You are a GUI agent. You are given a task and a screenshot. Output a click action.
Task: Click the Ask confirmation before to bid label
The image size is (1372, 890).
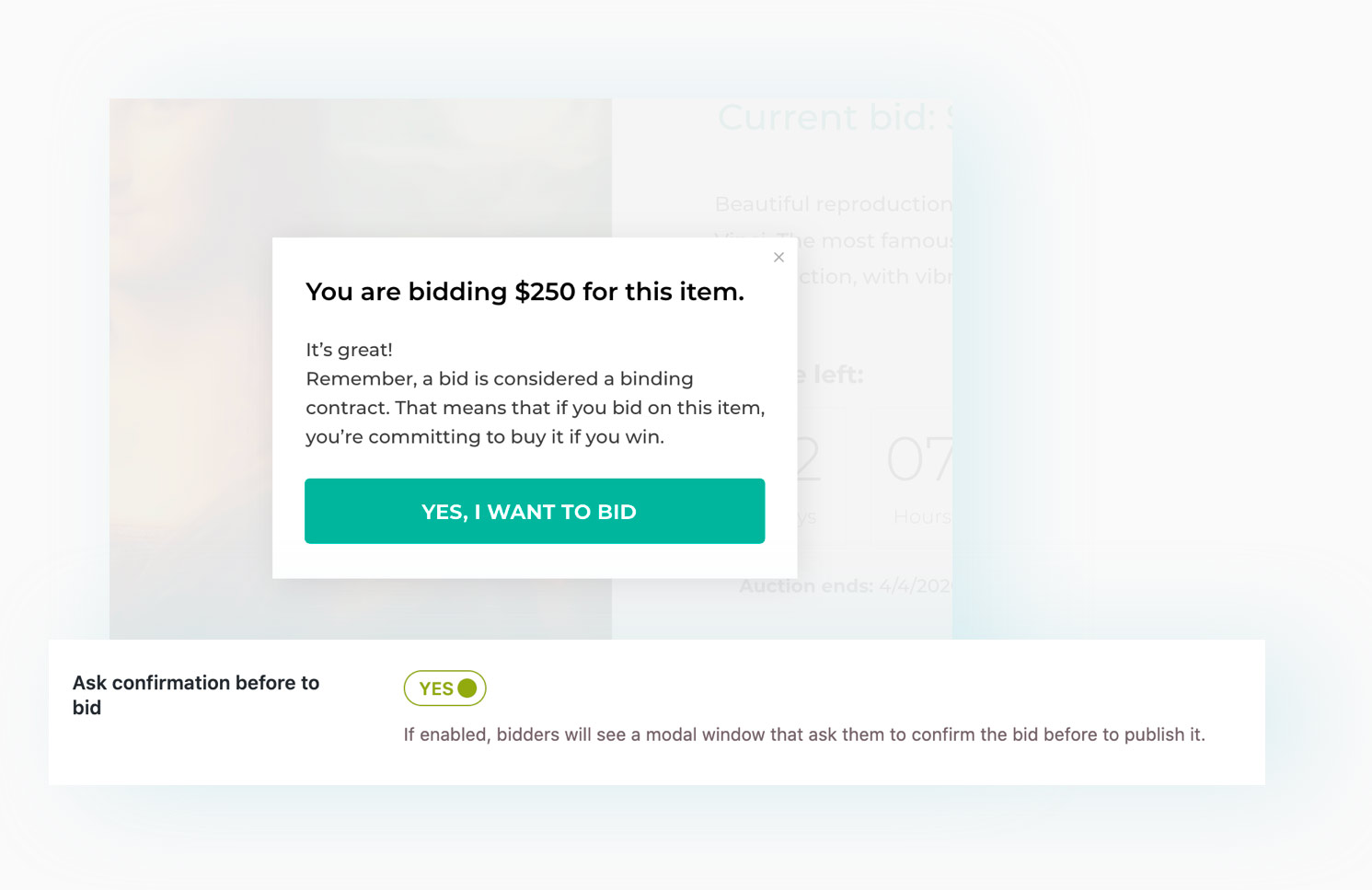(x=196, y=695)
